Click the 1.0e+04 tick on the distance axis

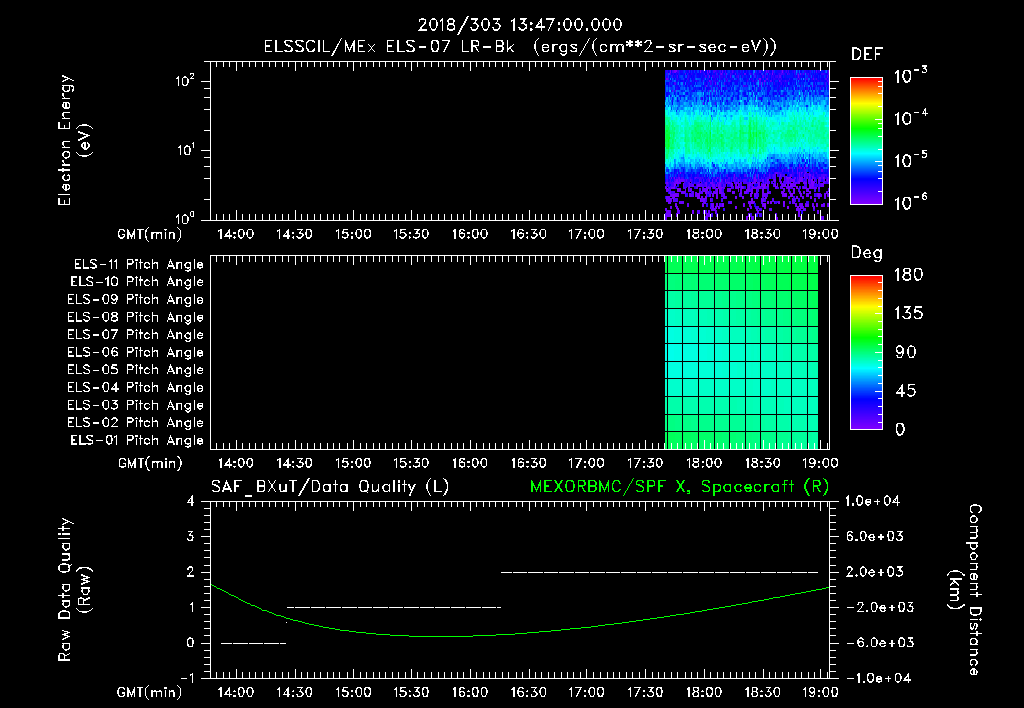click(x=872, y=501)
